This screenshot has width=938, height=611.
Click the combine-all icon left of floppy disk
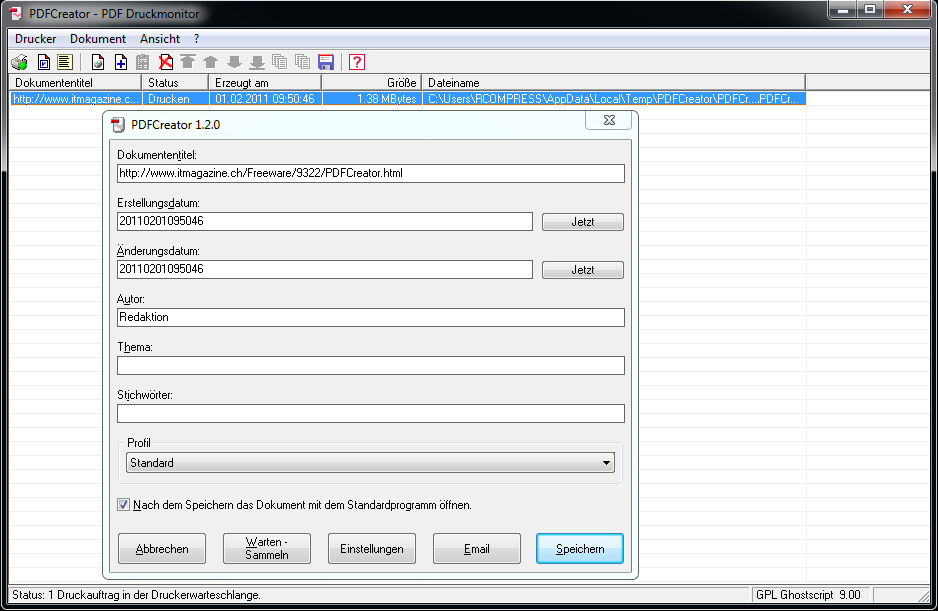coord(303,62)
